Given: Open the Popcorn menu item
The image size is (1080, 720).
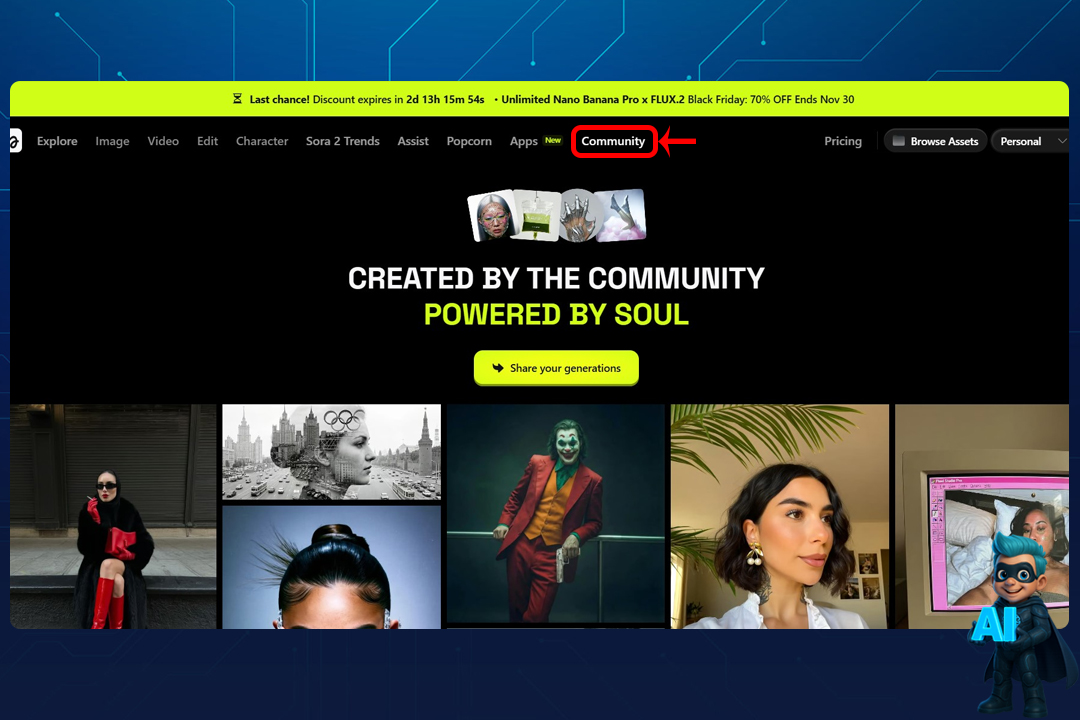Looking at the screenshot, I should pos(469,141).
